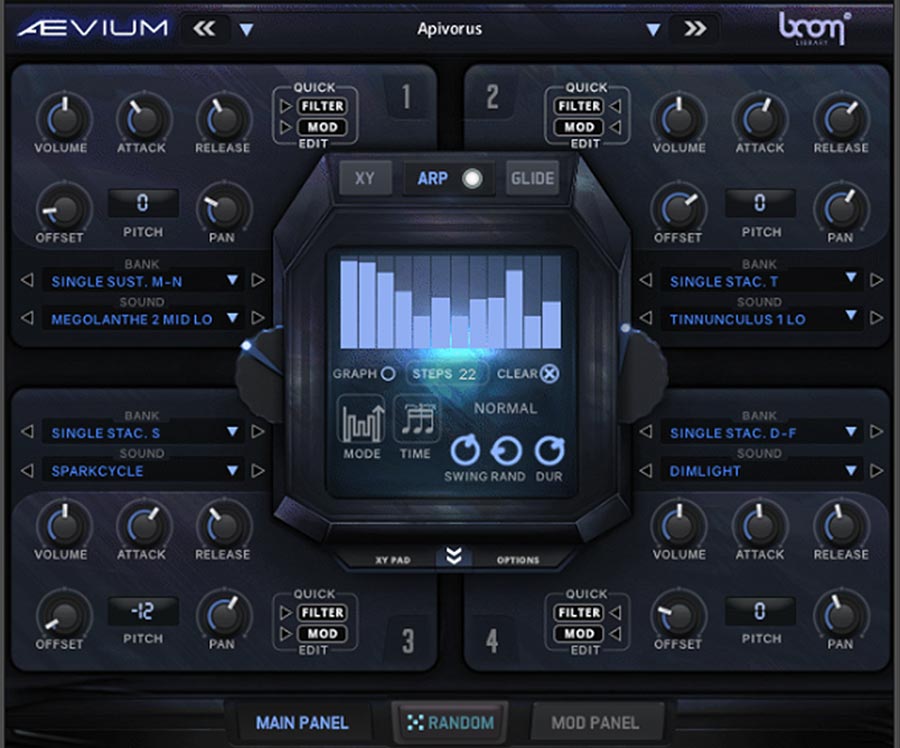Click layer 2 ATTACK knob

(x=761, y=118)
